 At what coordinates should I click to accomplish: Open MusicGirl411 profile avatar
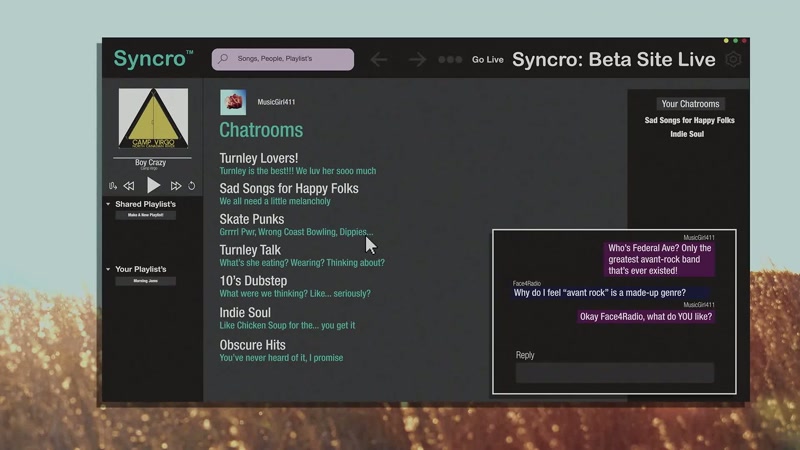click(233, 102)
